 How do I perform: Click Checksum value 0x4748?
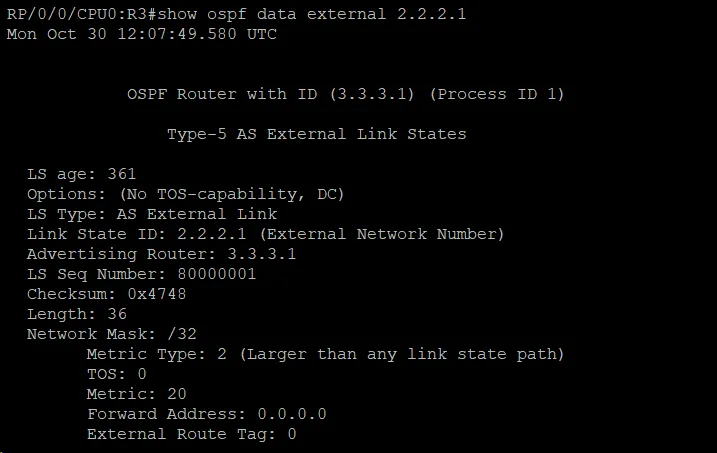(157, 294)
